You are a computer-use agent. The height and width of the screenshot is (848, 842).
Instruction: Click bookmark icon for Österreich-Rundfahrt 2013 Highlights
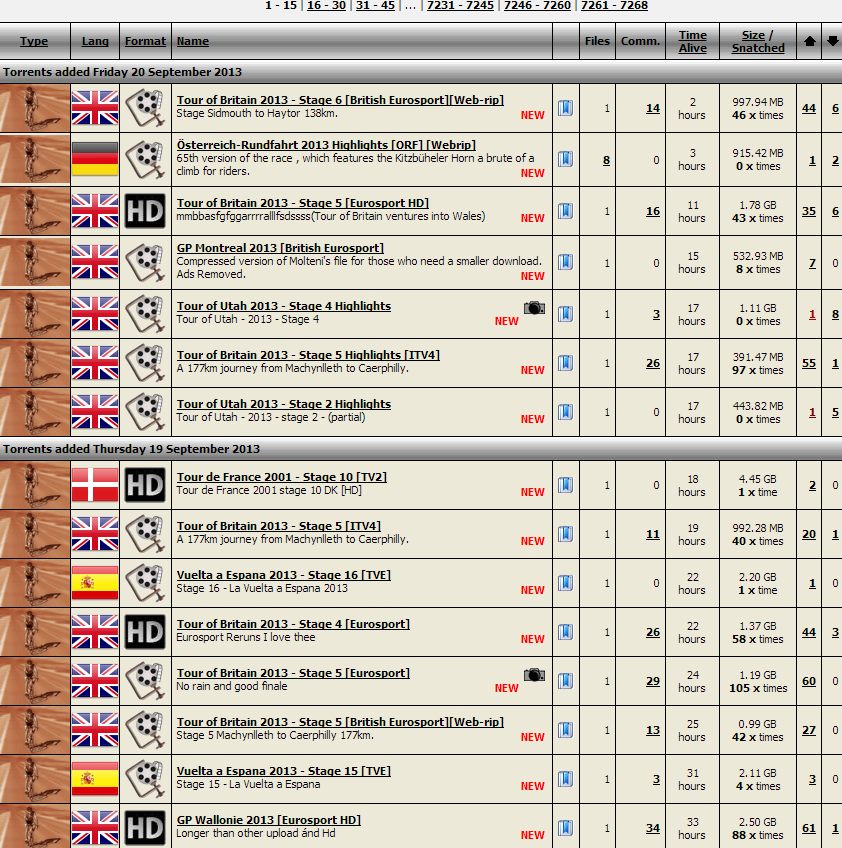[x=565, y=159]
